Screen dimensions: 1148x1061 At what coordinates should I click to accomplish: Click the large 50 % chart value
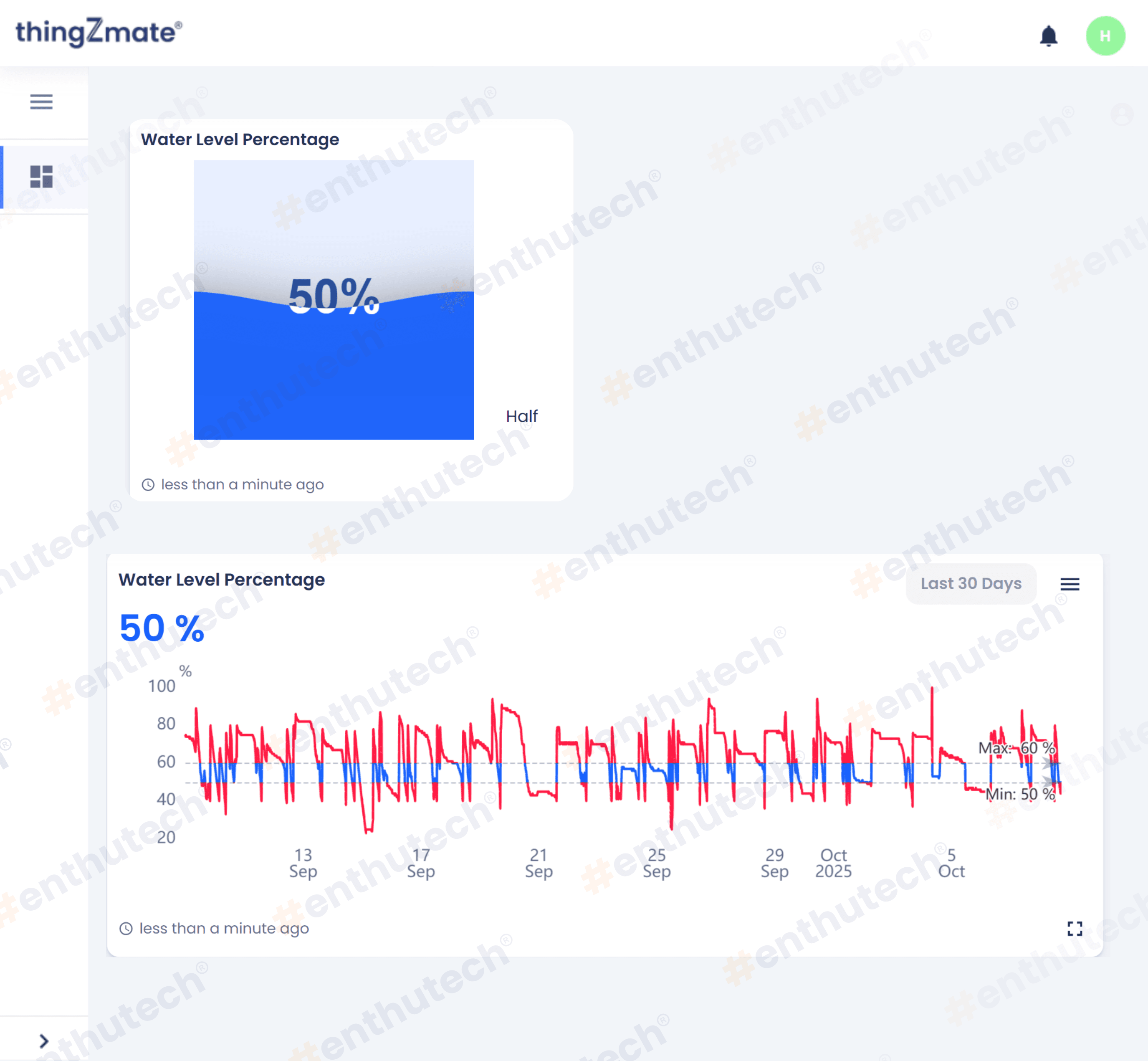pos(162,628)
